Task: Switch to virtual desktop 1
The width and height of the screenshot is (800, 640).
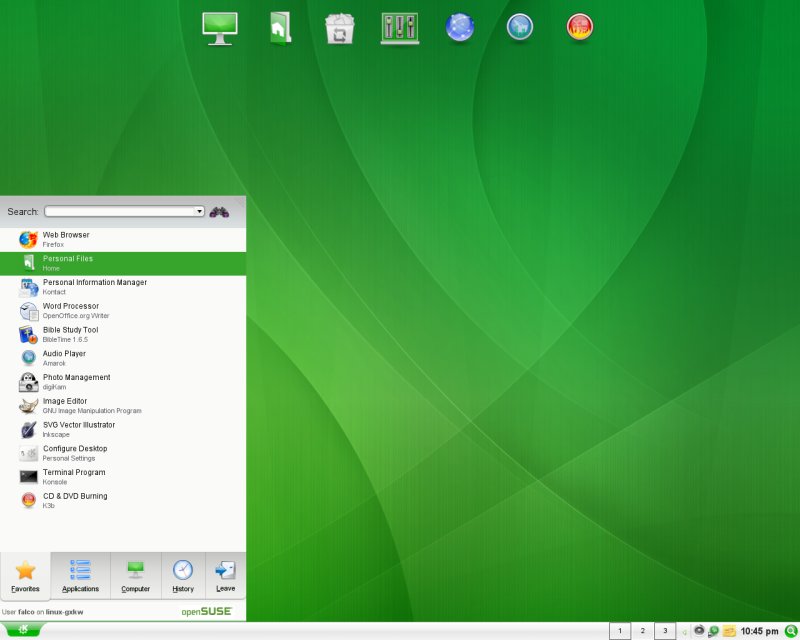Action: coord(620,631)
